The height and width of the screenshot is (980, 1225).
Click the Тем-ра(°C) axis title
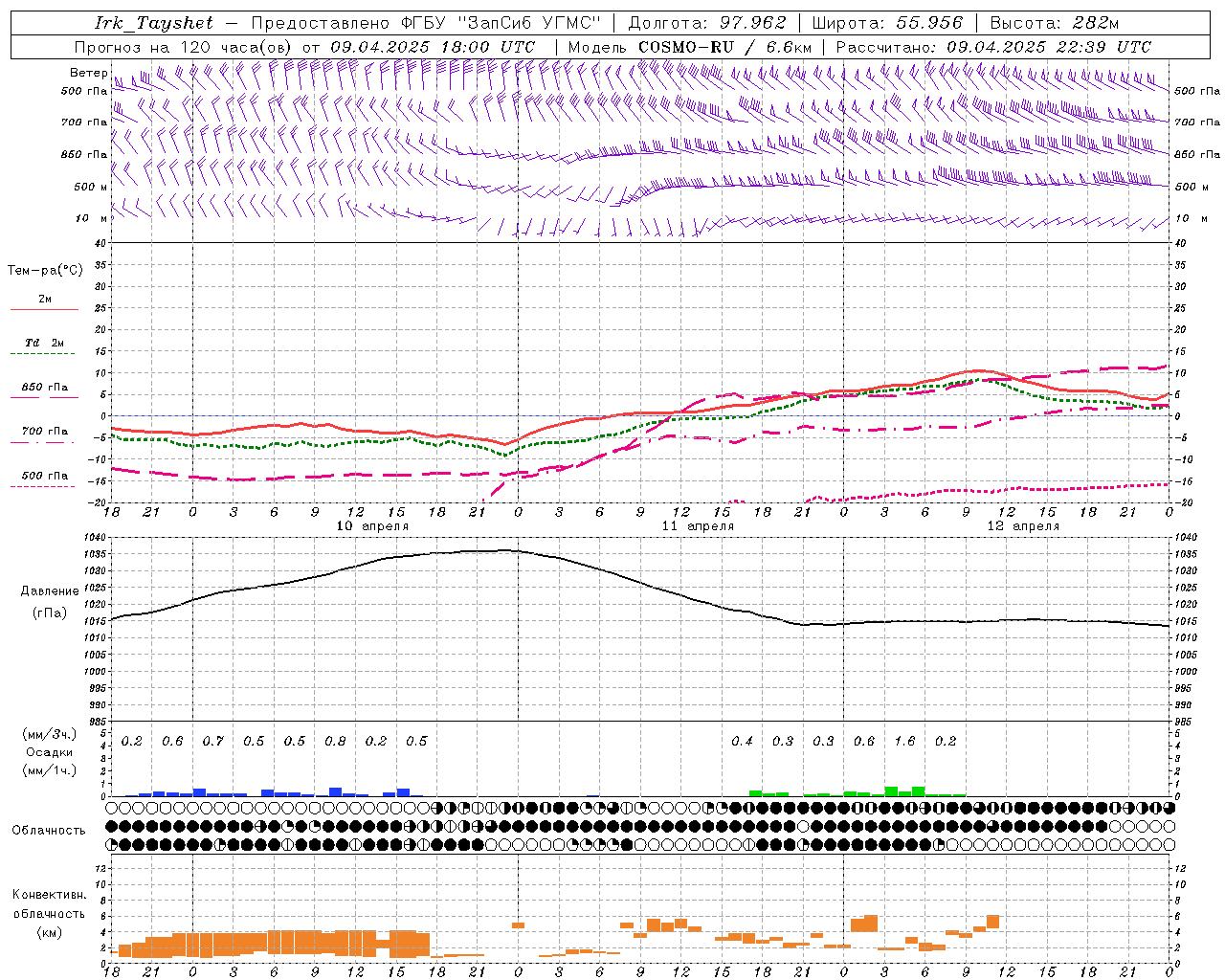tap(45, 271)
